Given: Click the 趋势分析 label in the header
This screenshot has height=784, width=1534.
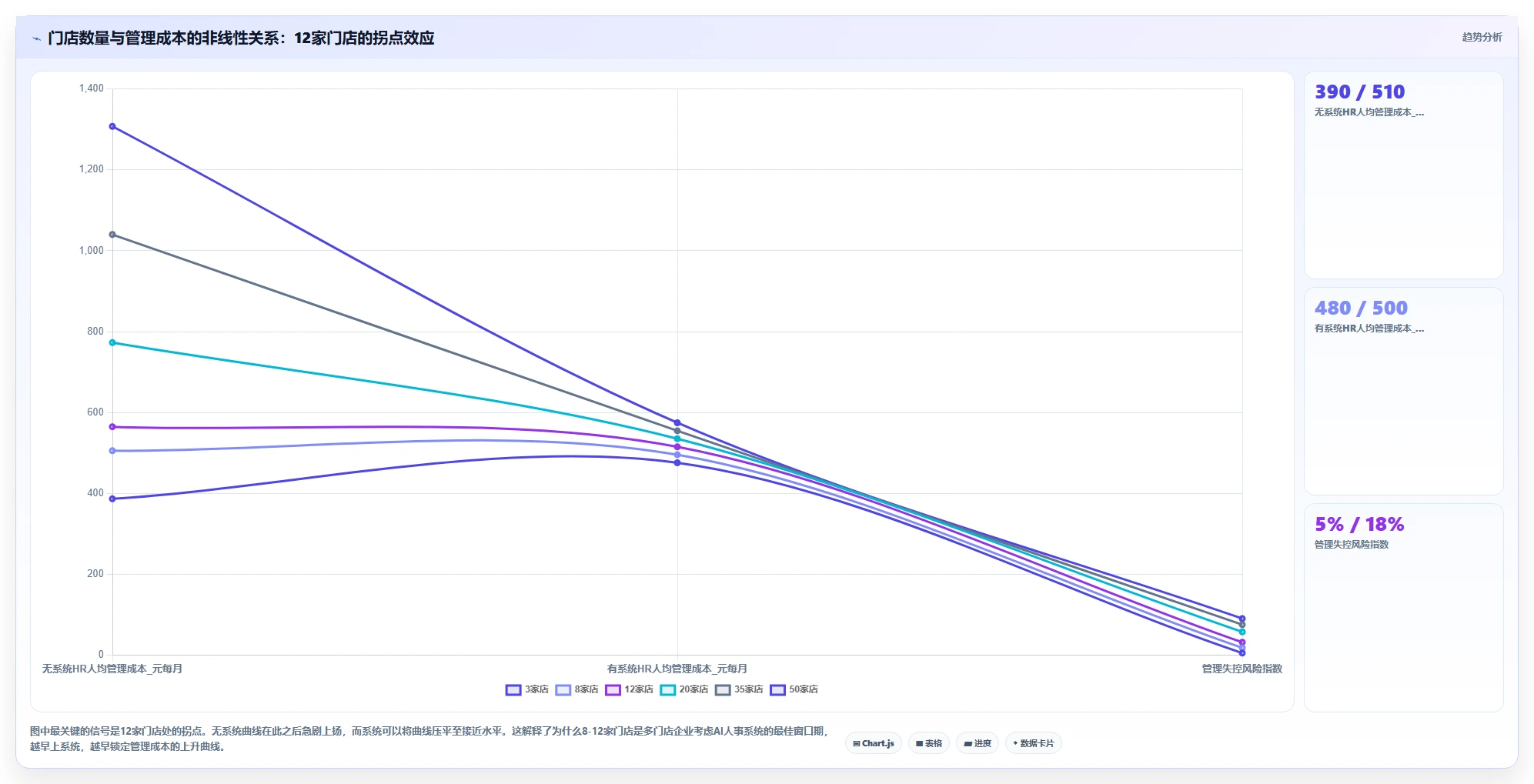Looking at the screenshot, I should tap(1482, 37).
